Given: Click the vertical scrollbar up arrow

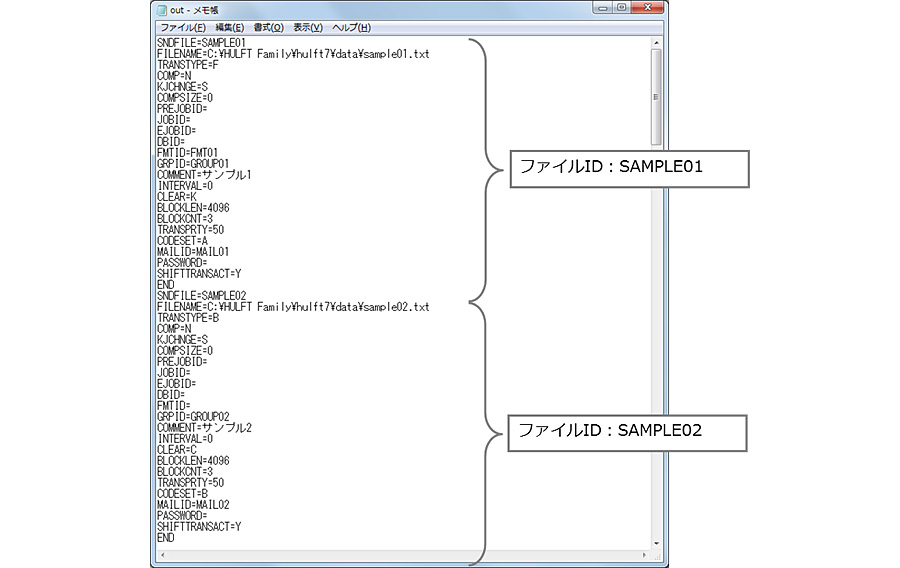Looking at the screenshot, I should (656, 43).
